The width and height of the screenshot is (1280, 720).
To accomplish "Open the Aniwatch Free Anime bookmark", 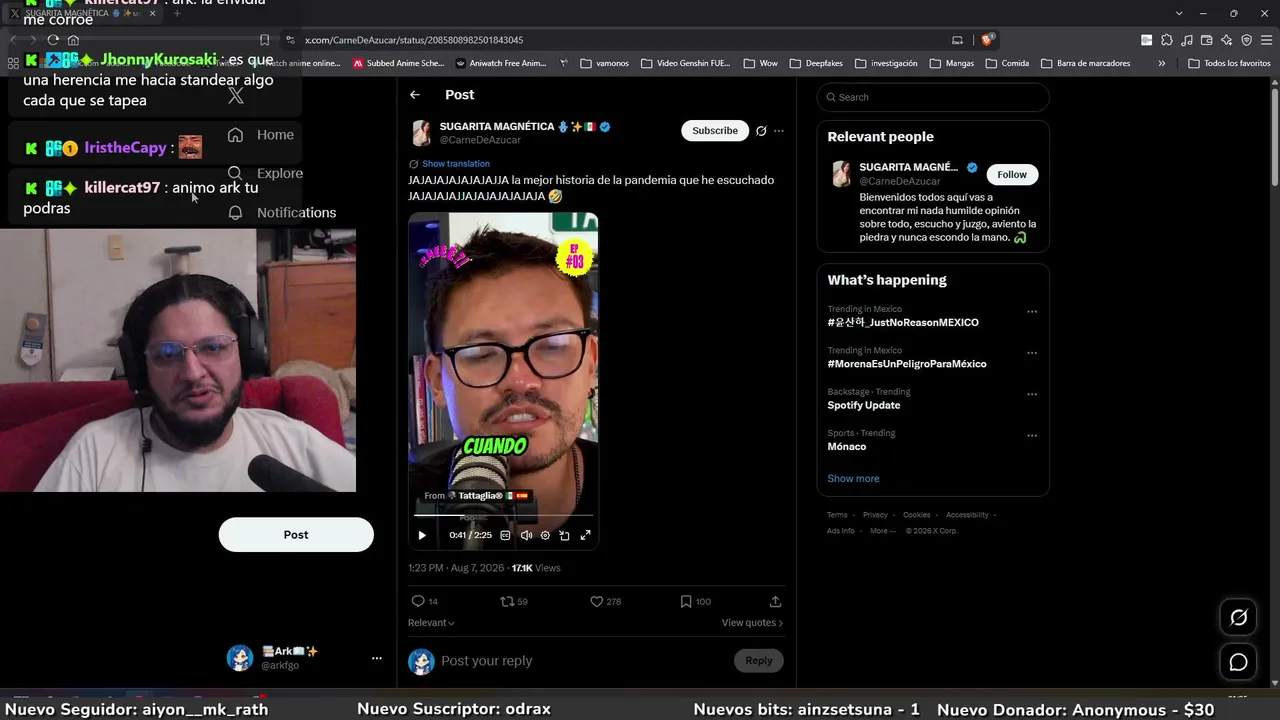I will (501, 63).
